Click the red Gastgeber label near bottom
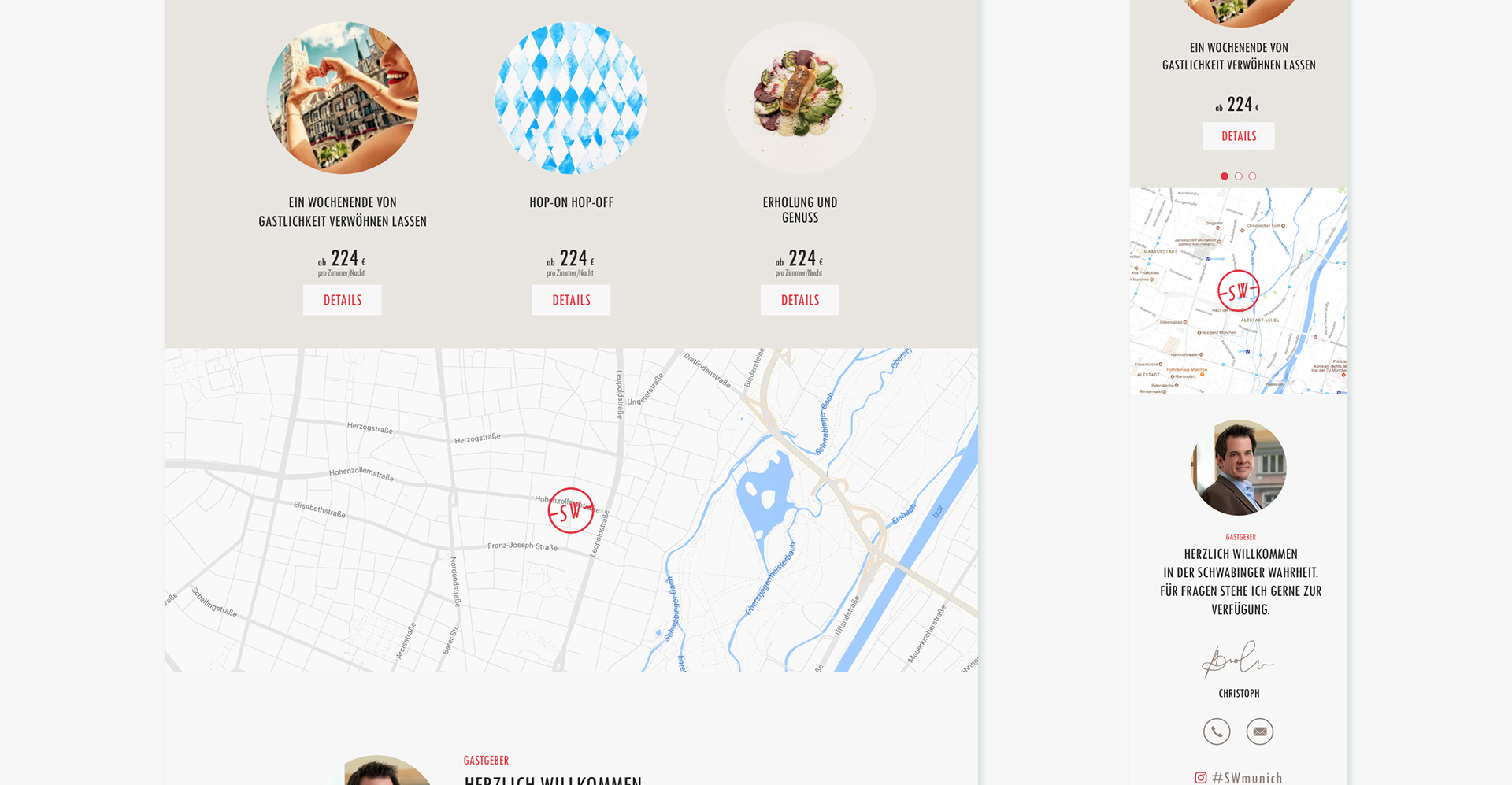This screenshot has width=1512, height=785. pyautogui.click(x=486, y=761)
